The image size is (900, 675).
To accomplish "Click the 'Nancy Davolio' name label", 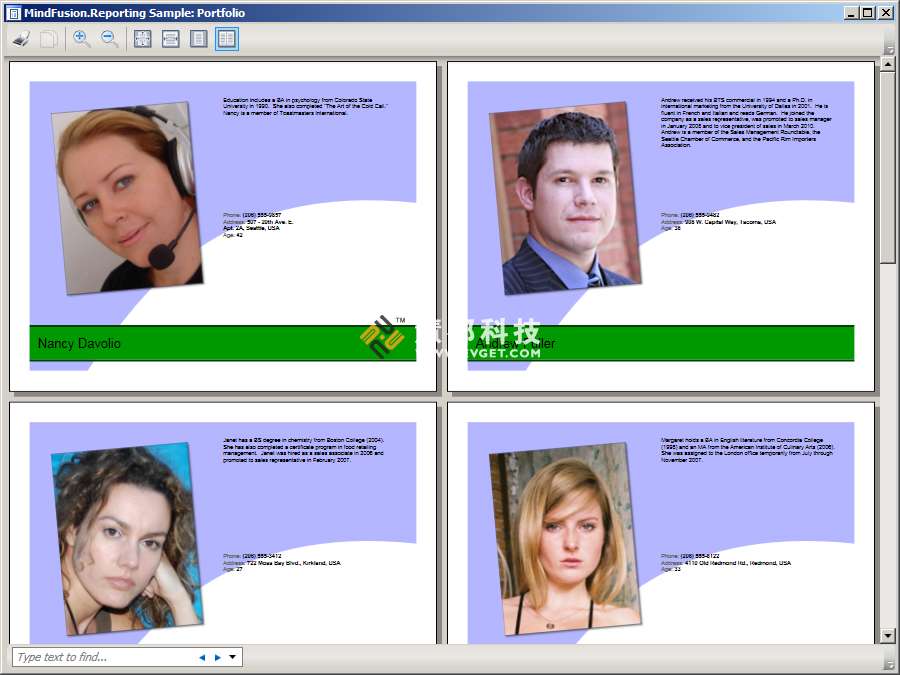I will click(79, 343).
